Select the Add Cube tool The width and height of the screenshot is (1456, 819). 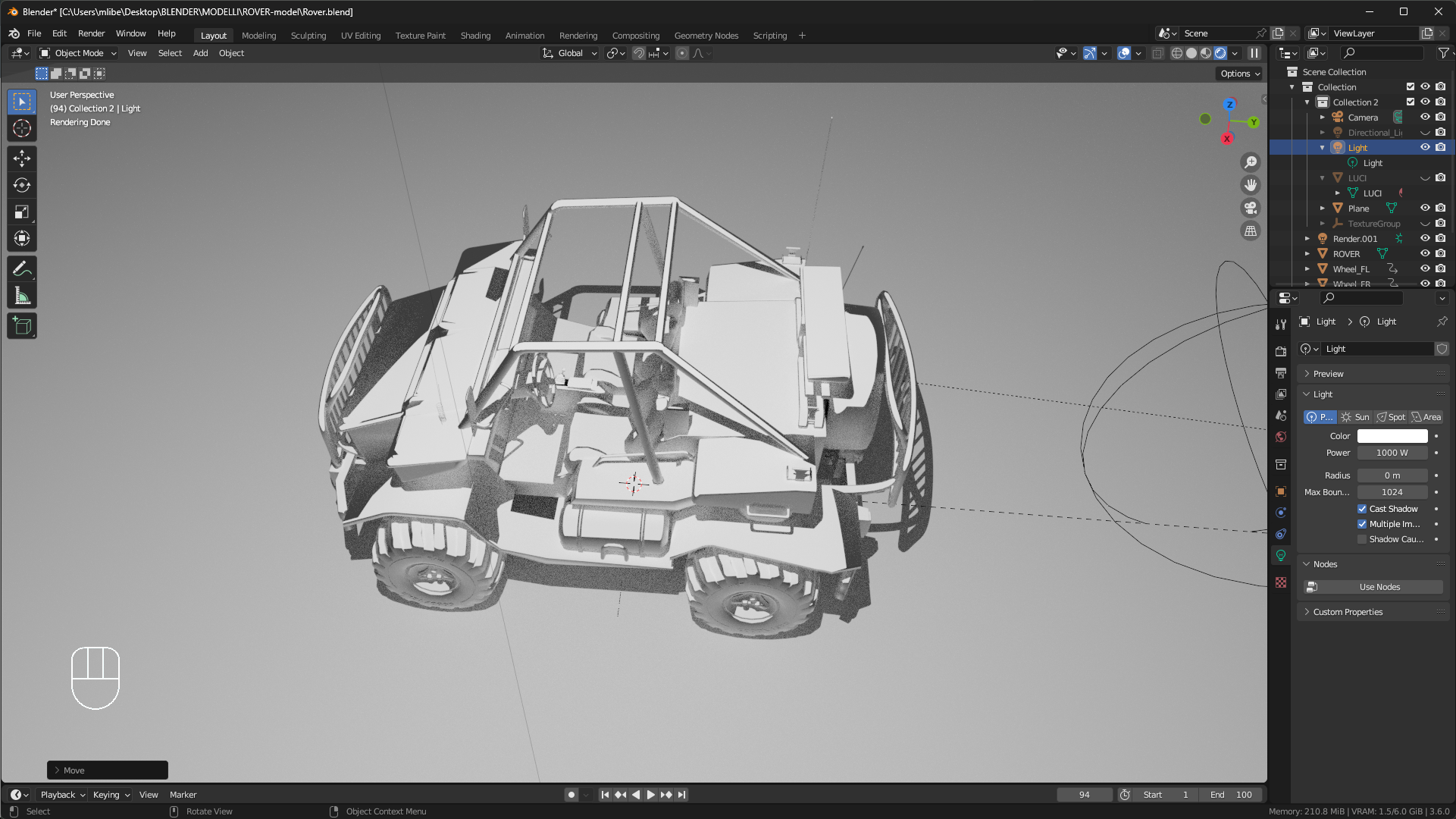[22, 326]
